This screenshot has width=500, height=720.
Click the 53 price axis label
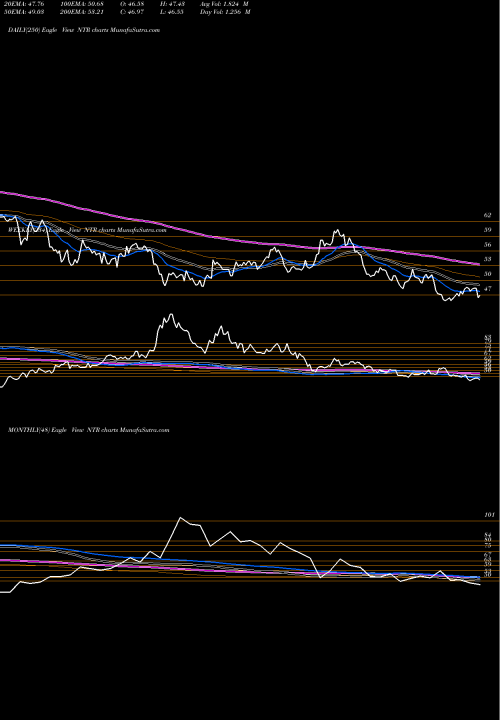(x=488, y=259)
